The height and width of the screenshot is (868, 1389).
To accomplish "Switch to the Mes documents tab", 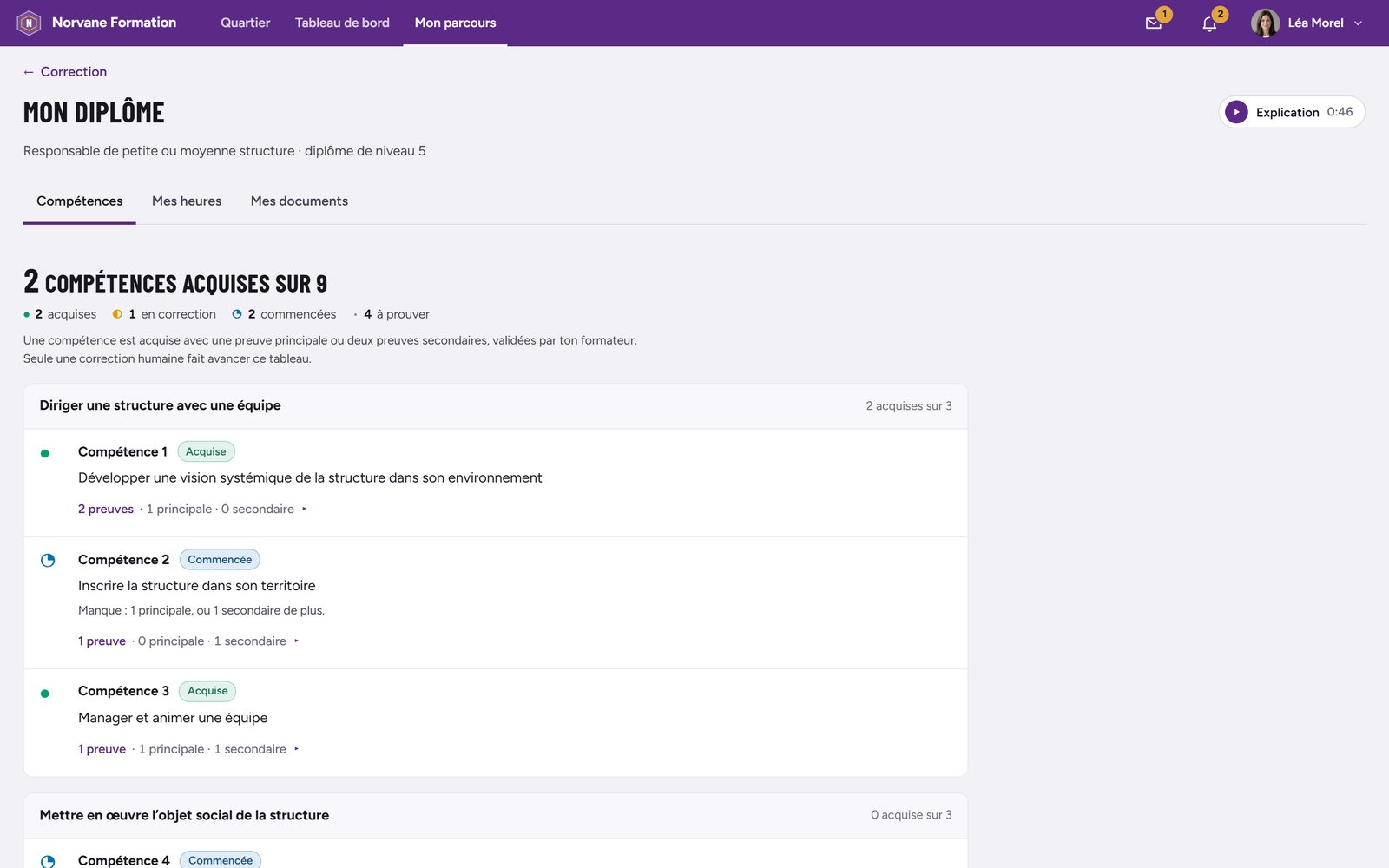I will [300, 201].
